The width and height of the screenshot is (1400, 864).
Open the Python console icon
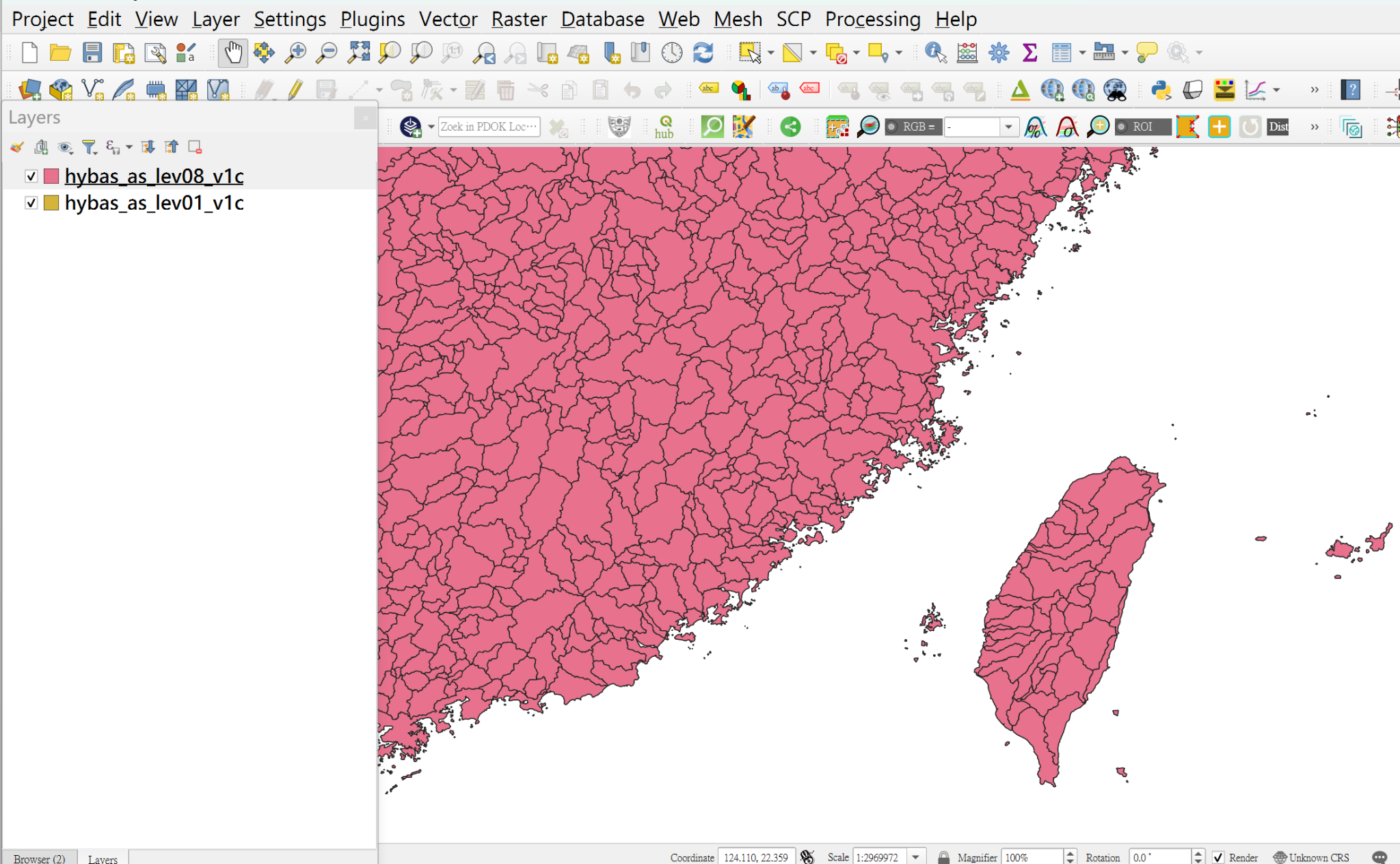(x=1161, y=90)
